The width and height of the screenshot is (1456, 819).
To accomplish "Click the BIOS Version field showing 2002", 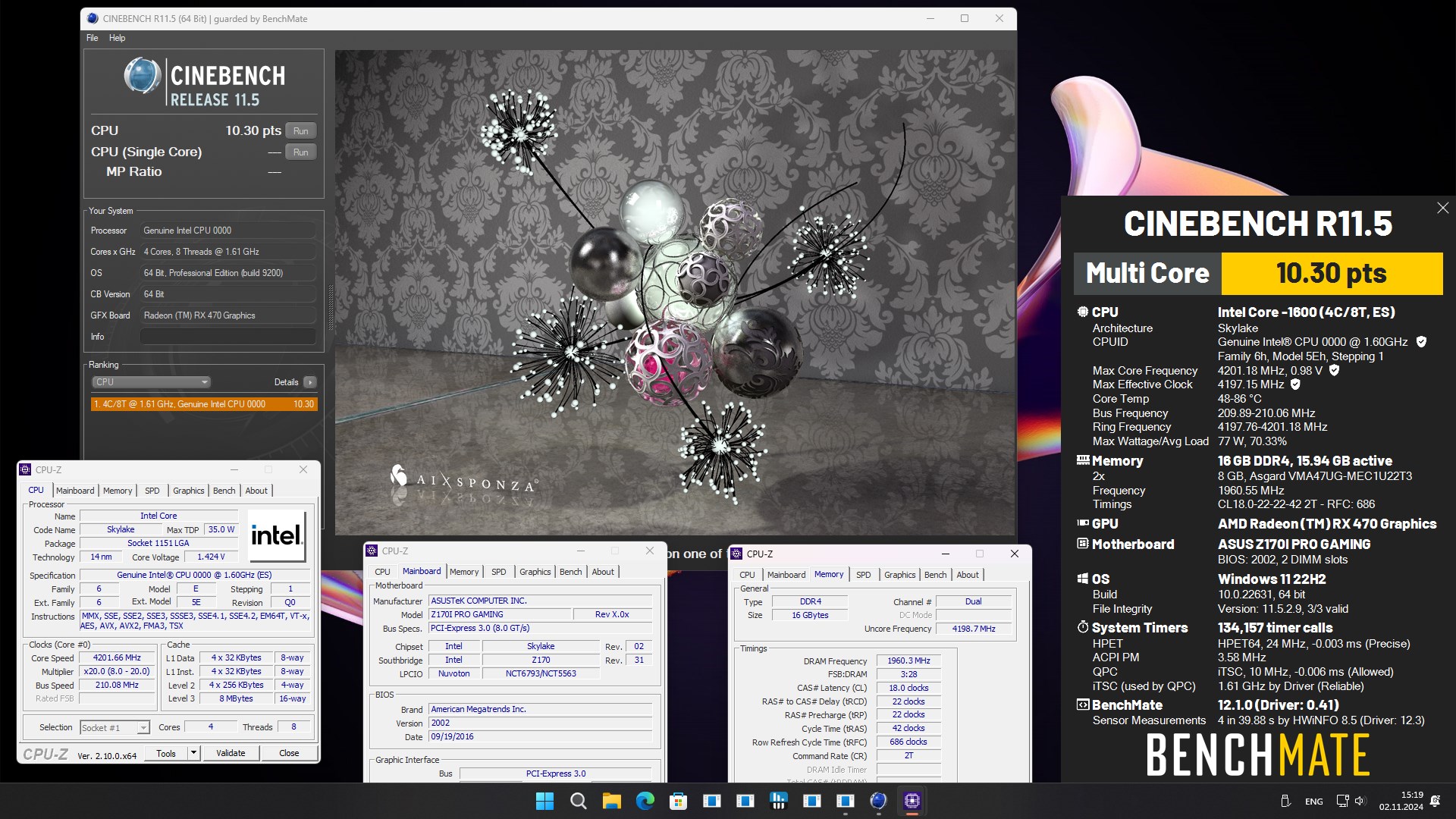I will [x=541, y=723].
